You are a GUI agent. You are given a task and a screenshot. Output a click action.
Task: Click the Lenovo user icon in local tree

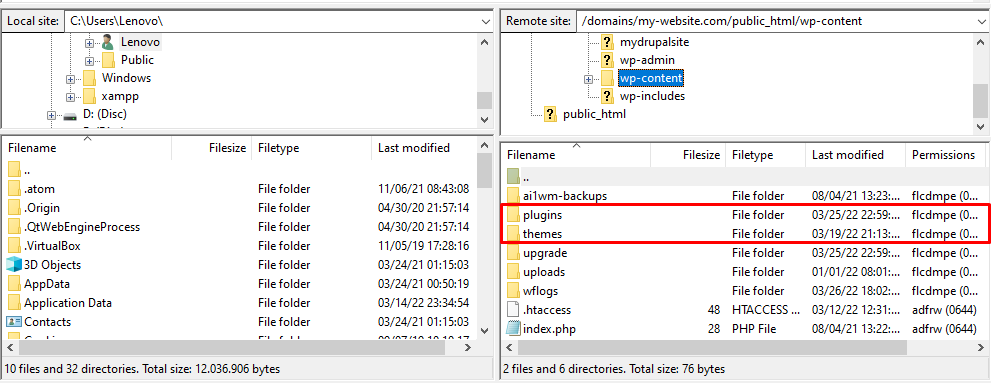[108, 42]
